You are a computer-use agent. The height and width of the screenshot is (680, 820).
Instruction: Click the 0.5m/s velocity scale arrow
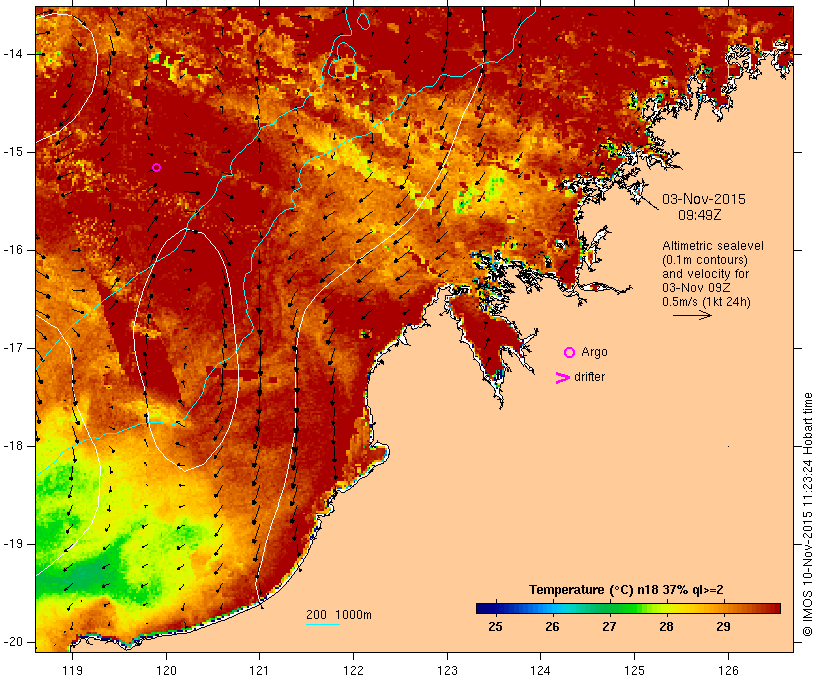pos(692,315)
